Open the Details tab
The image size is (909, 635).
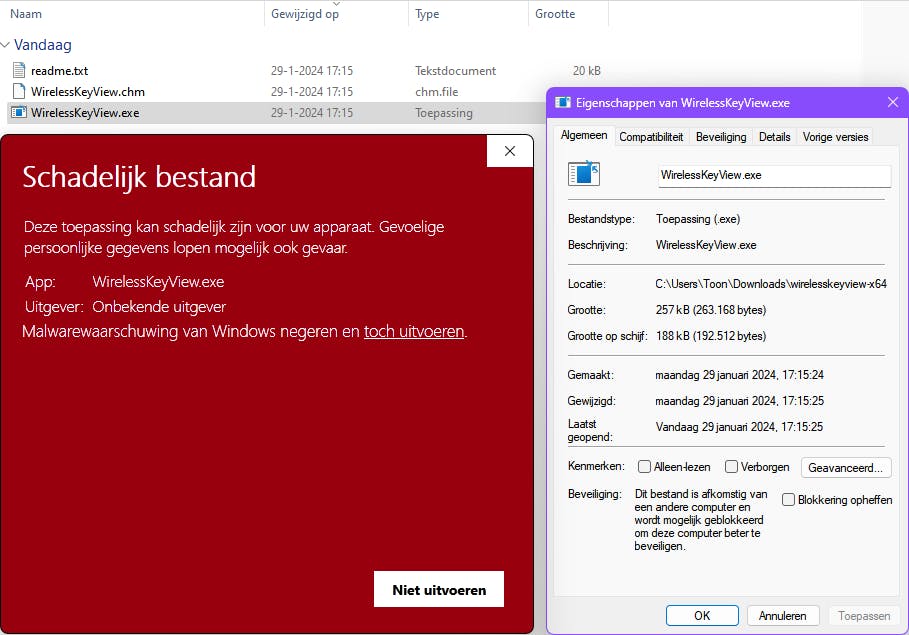click(x=775, y=137)
